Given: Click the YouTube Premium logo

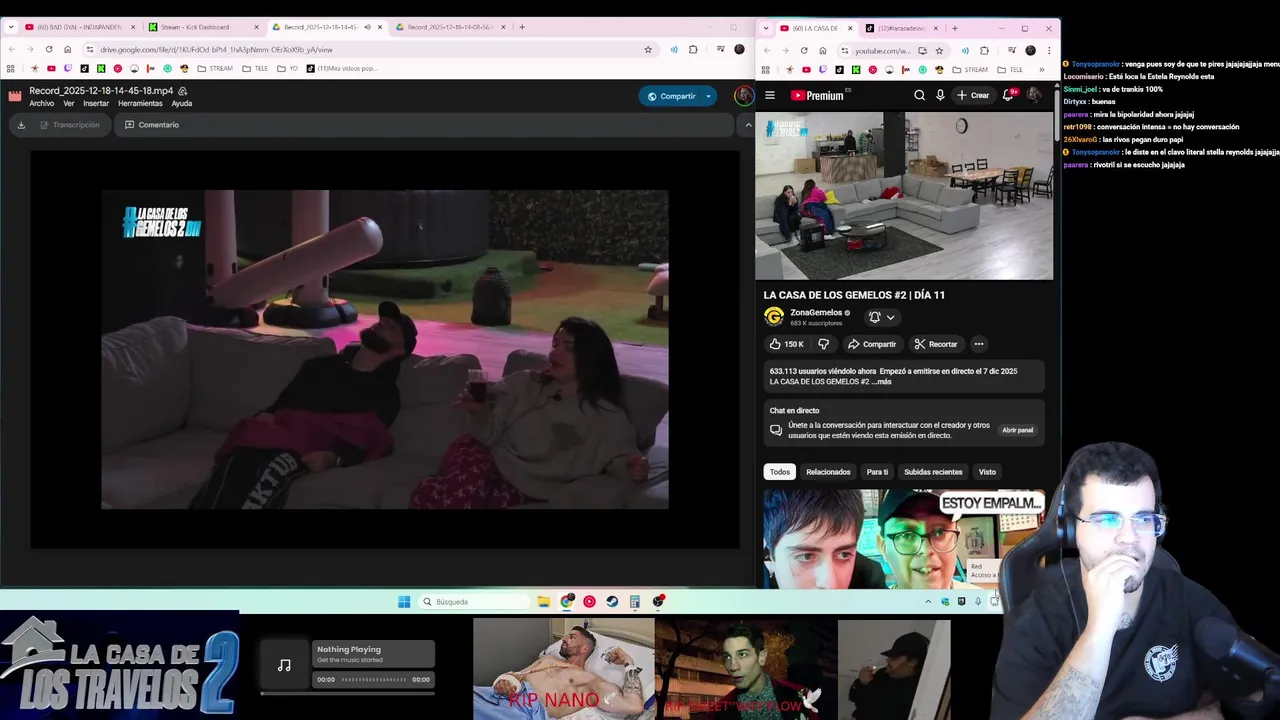Looking at the screenshot, I should (x=818, y=95).
